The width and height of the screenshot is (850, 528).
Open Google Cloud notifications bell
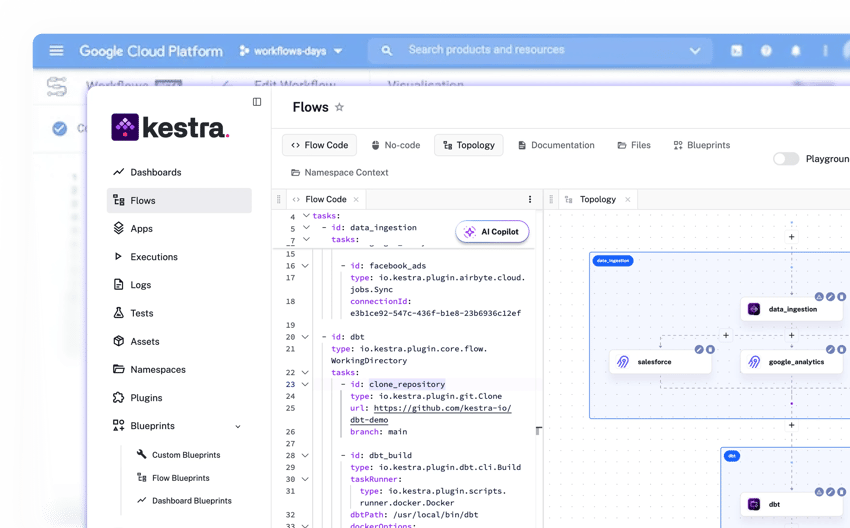pos(796,51)
